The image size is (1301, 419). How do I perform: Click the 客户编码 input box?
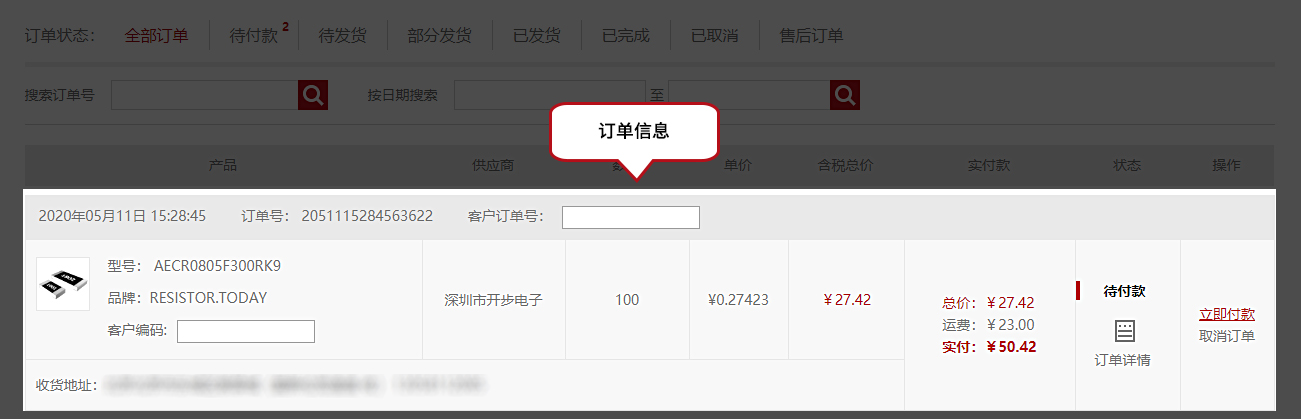pyautogui.click(x=246, y=331)
